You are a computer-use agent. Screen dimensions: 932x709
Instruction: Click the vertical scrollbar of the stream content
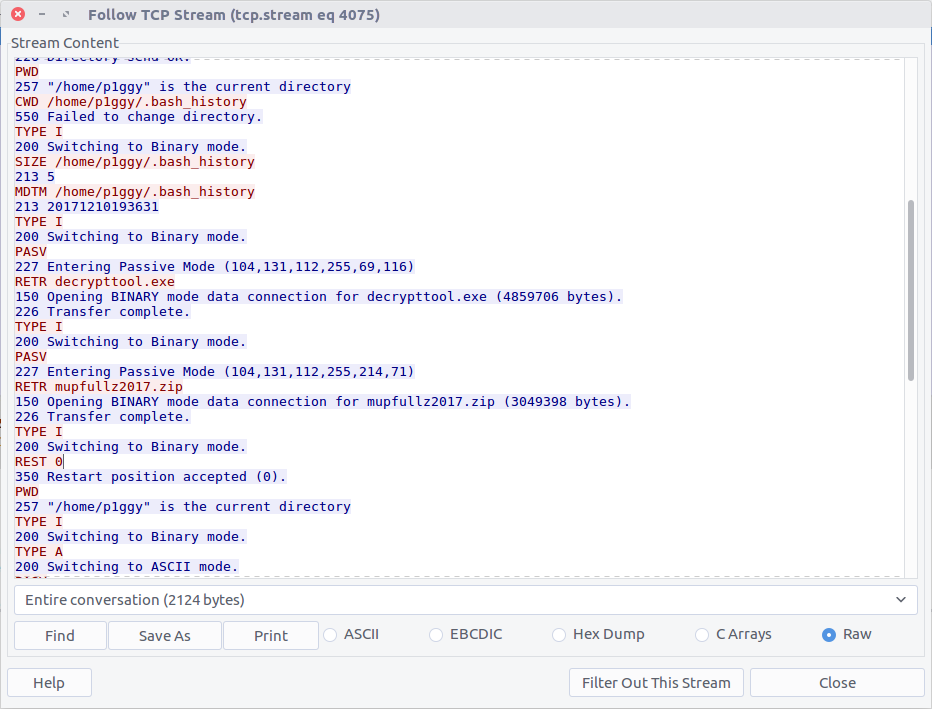click(x=910, y=290)
